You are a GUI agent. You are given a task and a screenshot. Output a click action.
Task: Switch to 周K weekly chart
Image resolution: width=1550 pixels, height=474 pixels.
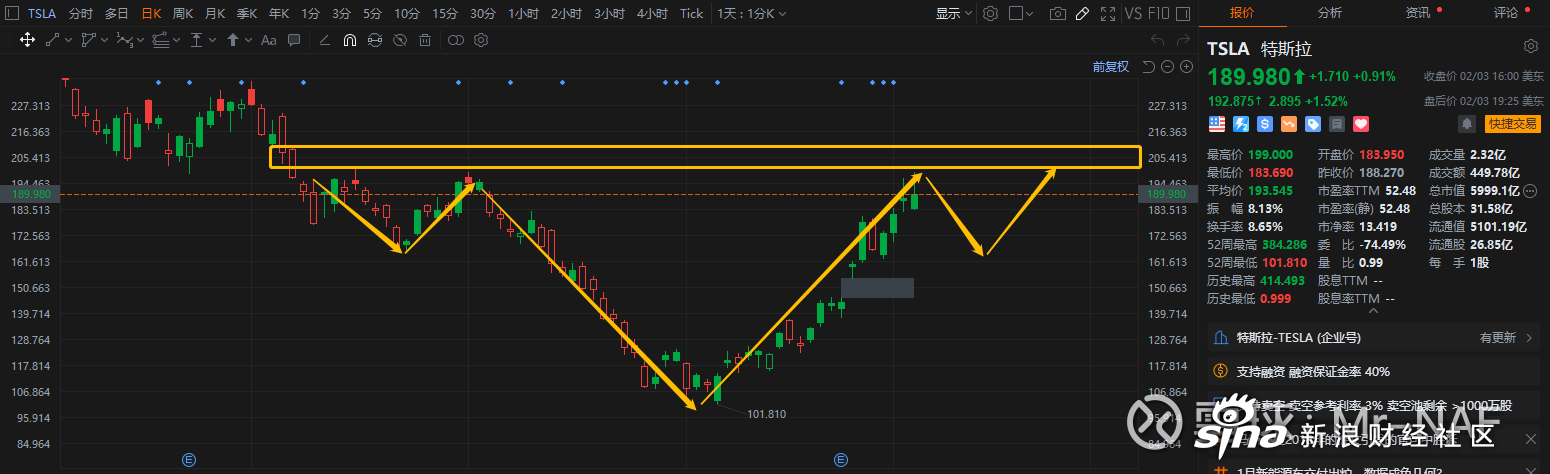[182, 13]
